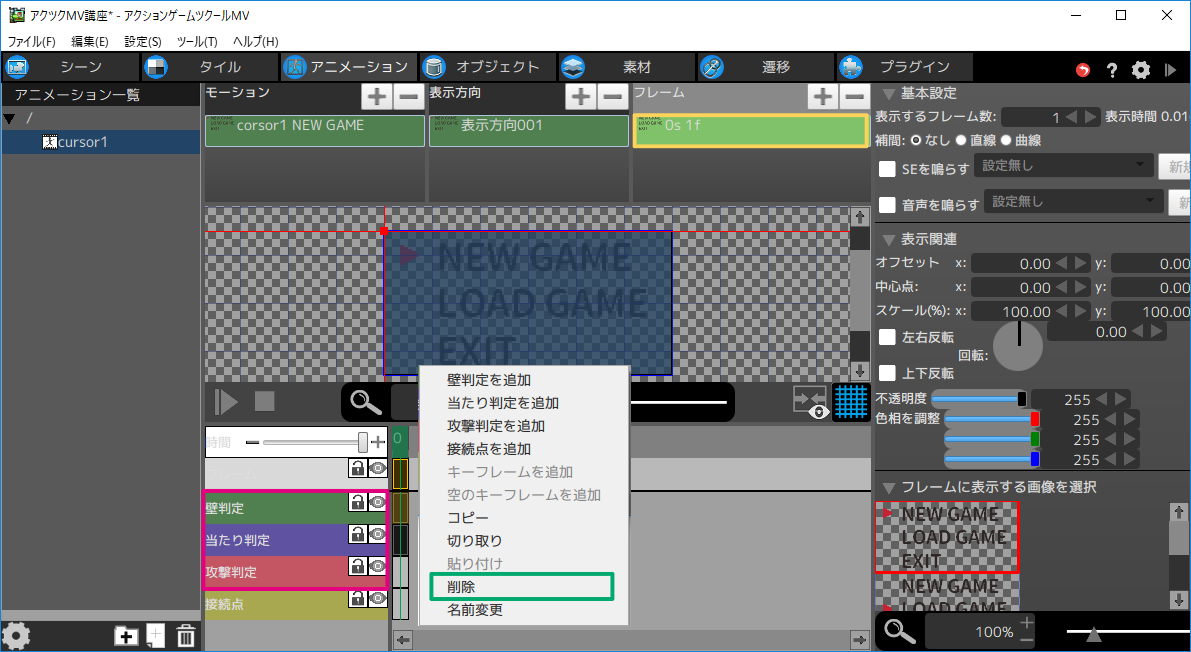Toggle lock on 壁判定 track
Viewport: 1191px width, 652px height.
[x=356, y=502]
